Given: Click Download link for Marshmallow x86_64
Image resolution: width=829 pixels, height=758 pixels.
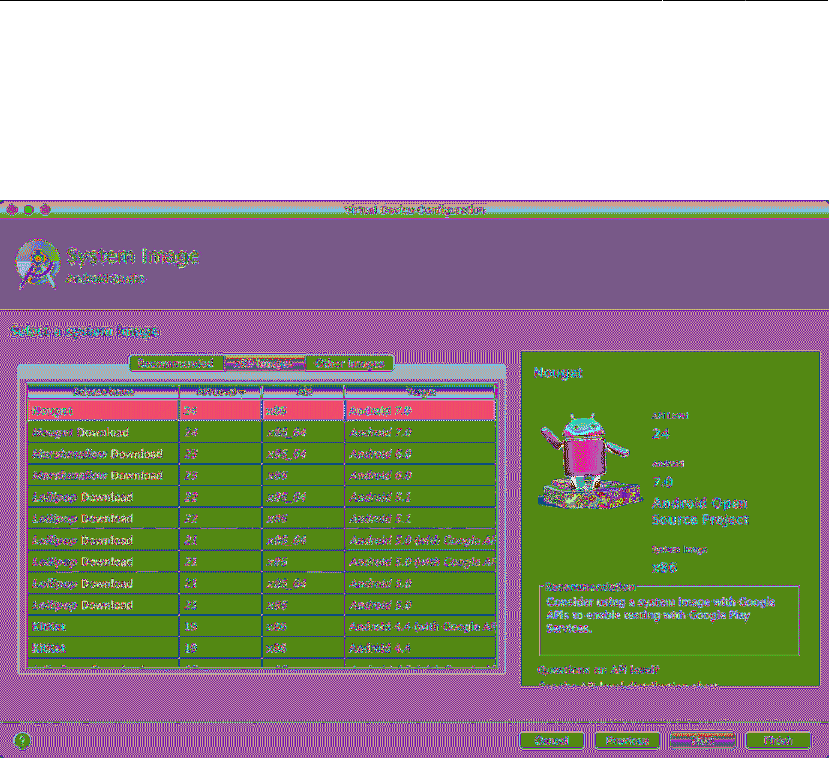Looking at the screenshot, I should tap(137, 454).
